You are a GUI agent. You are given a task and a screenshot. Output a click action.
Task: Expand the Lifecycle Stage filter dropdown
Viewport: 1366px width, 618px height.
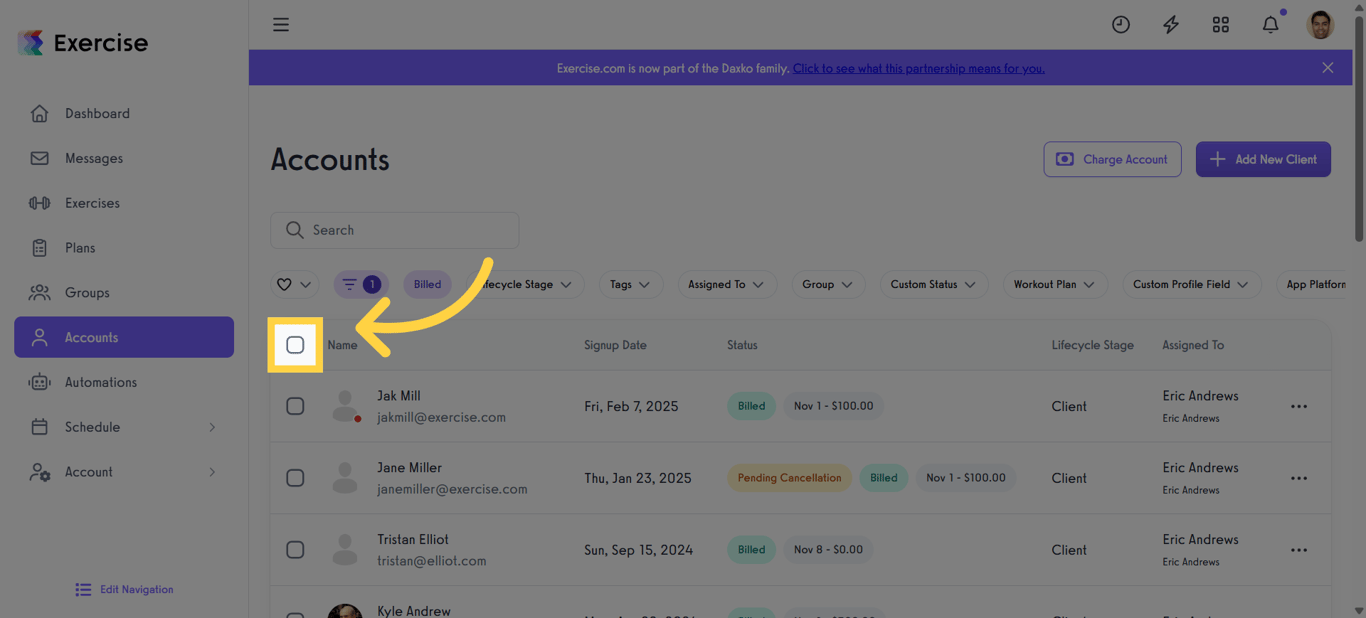tap(527, 284)
